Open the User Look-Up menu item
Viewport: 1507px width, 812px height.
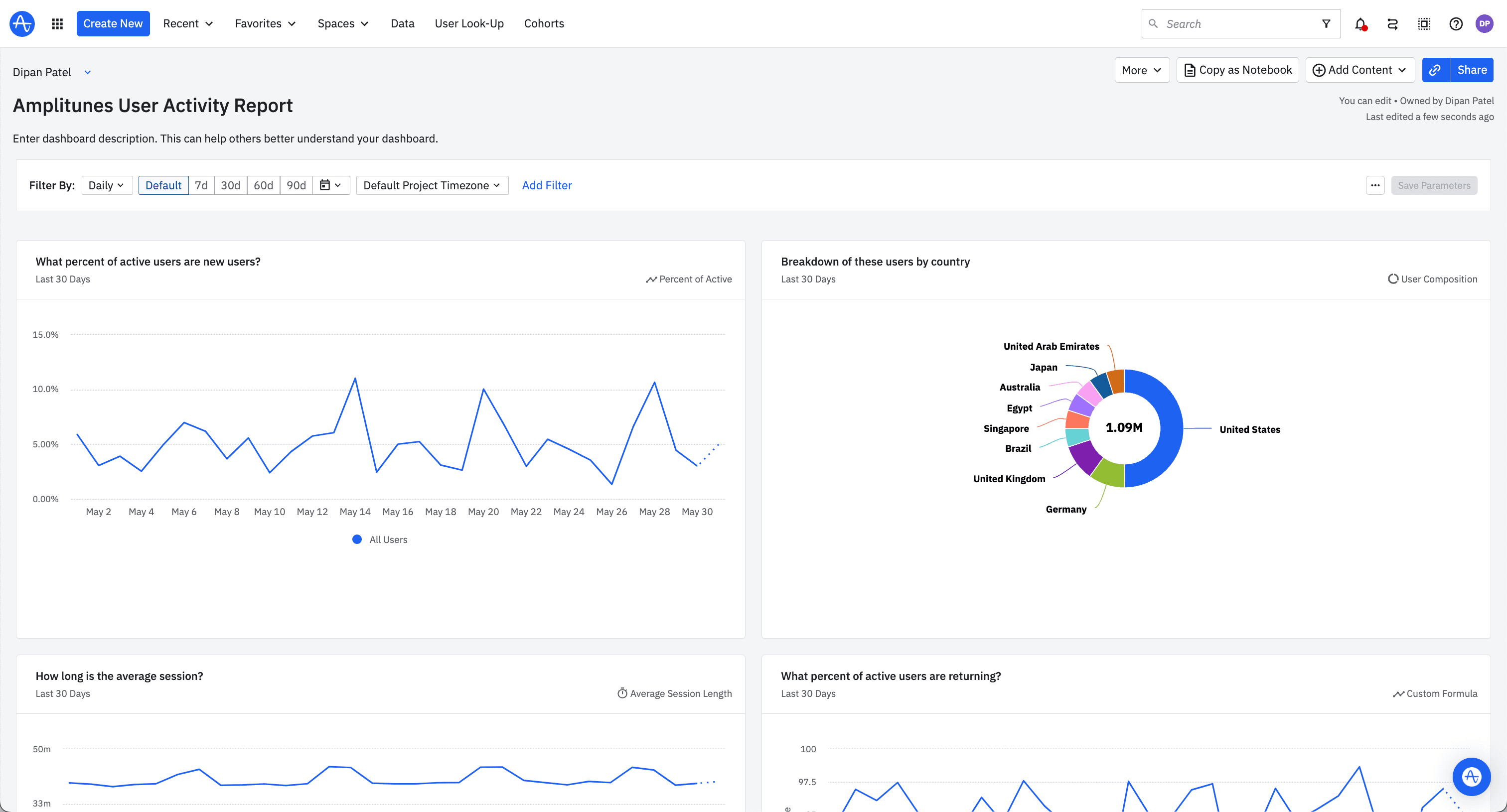[469, 23]
